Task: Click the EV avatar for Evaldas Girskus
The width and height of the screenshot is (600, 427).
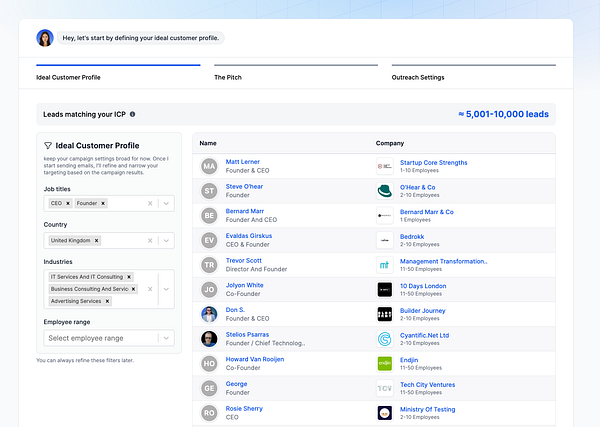Action: click(209, 240)
